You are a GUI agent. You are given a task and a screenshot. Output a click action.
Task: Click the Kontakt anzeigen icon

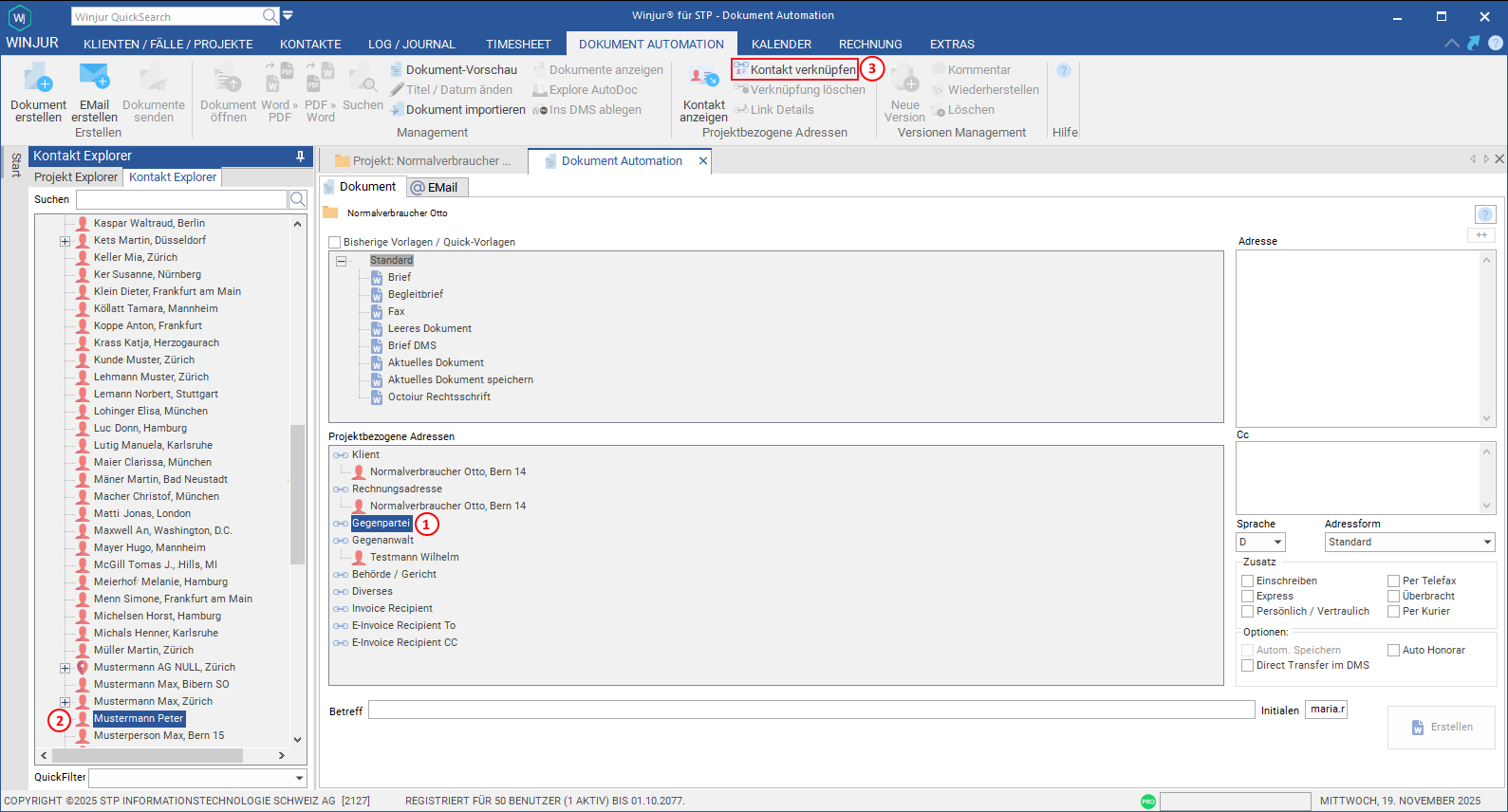[703, 78]
